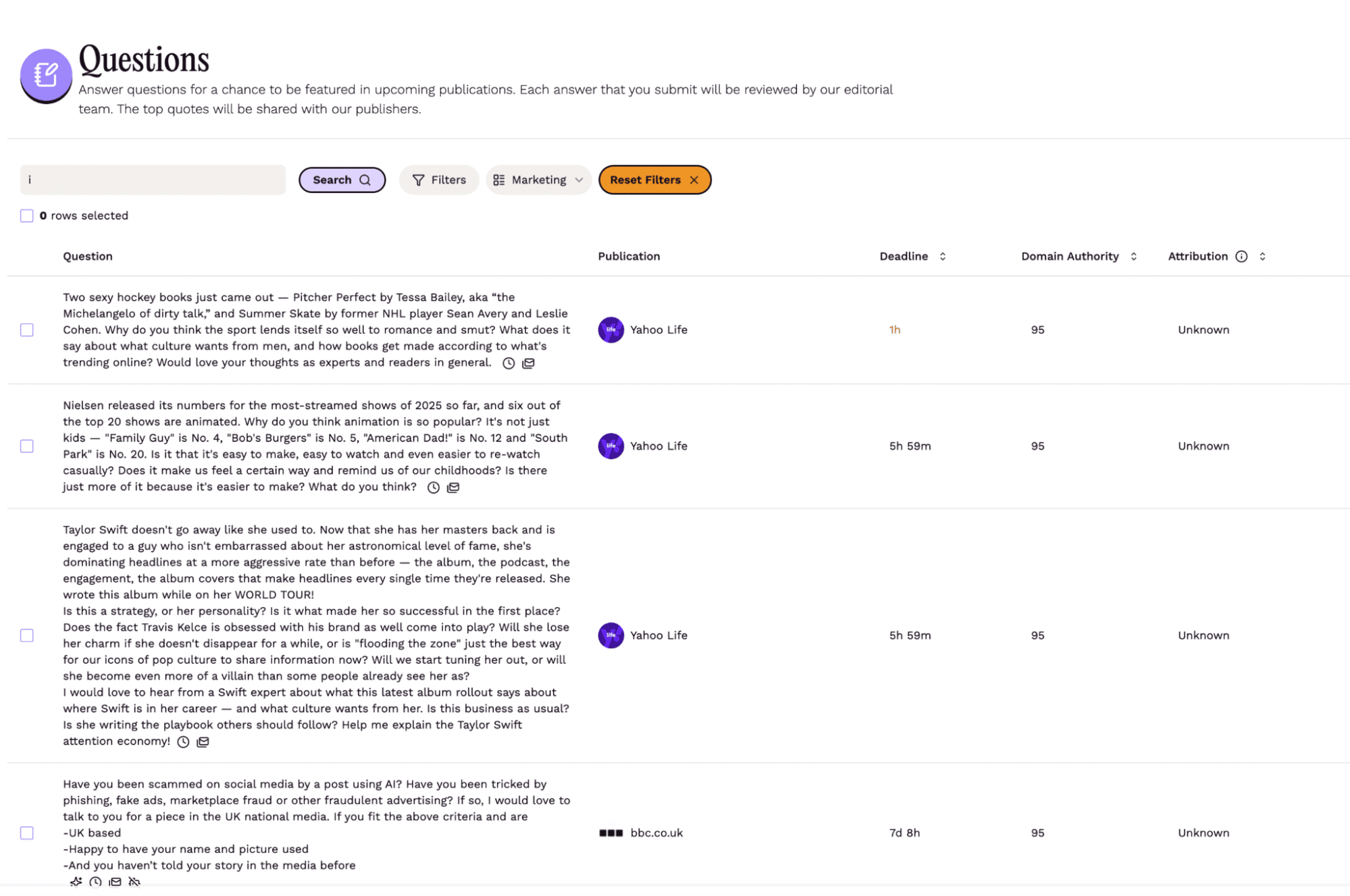Click the purple Questions notepad icon

pos(46,75)
